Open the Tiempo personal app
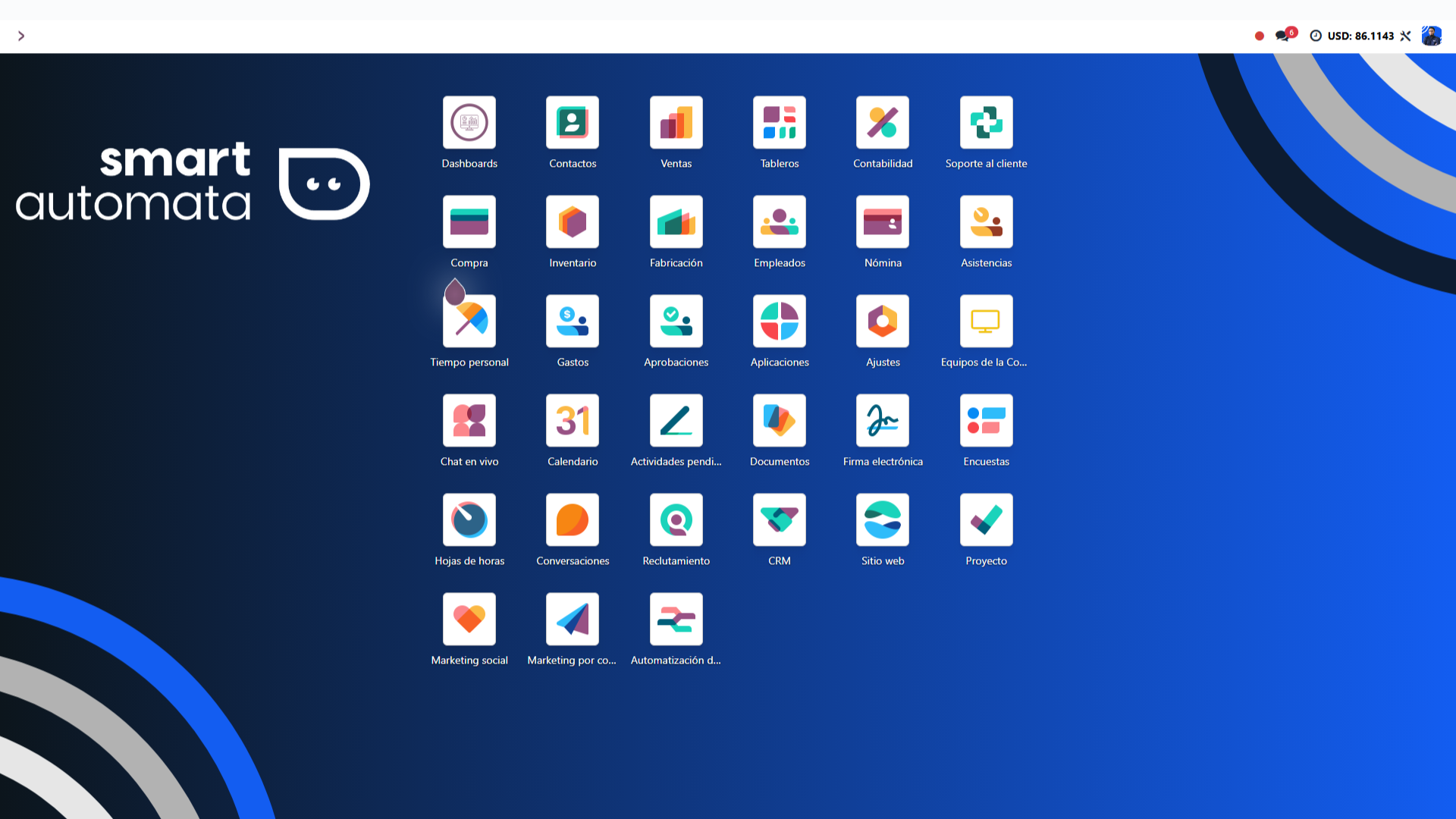Image resolution: width=1456 pixels, height=819 pixels. tap(469, 321)
